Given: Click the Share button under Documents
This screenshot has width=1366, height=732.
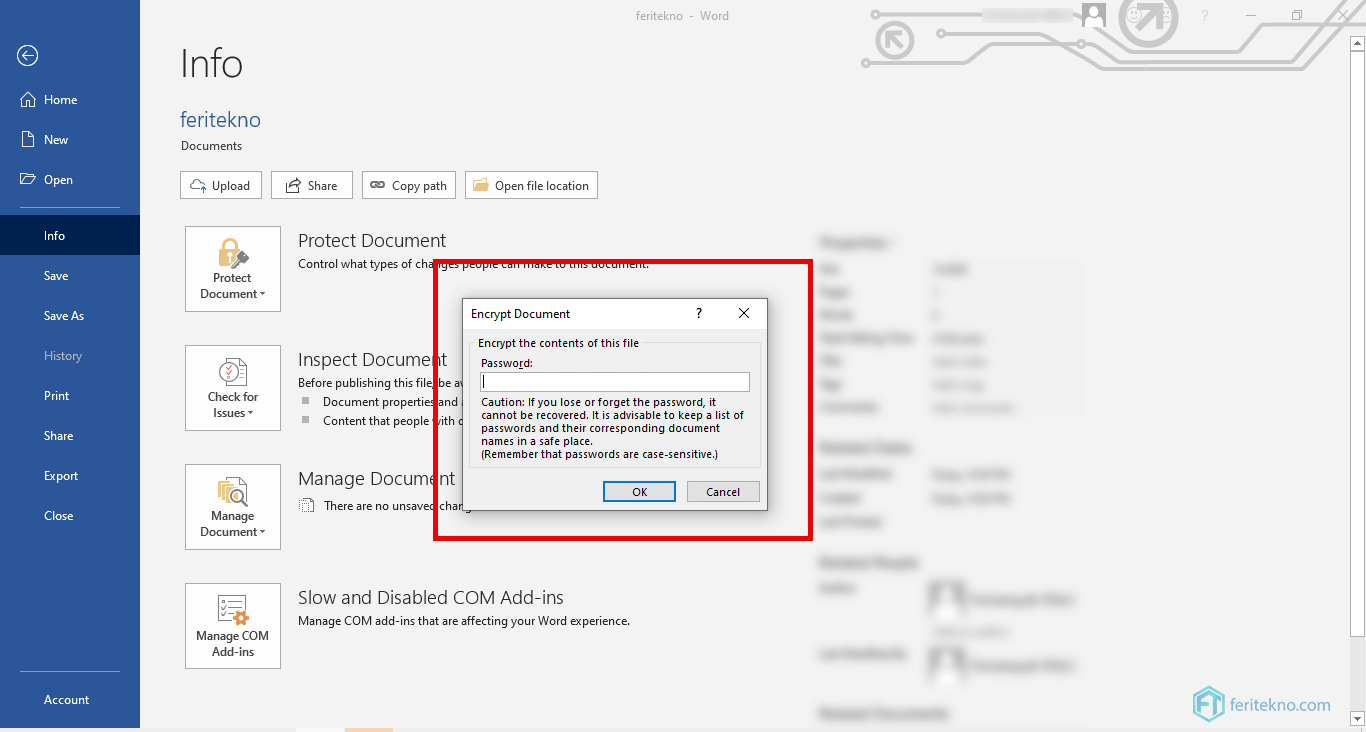Looking at the screenshot, I should pos(312,185).
